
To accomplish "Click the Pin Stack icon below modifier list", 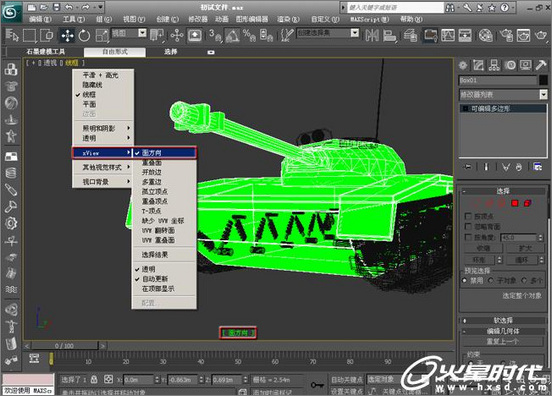I will [x=468, y=167].
